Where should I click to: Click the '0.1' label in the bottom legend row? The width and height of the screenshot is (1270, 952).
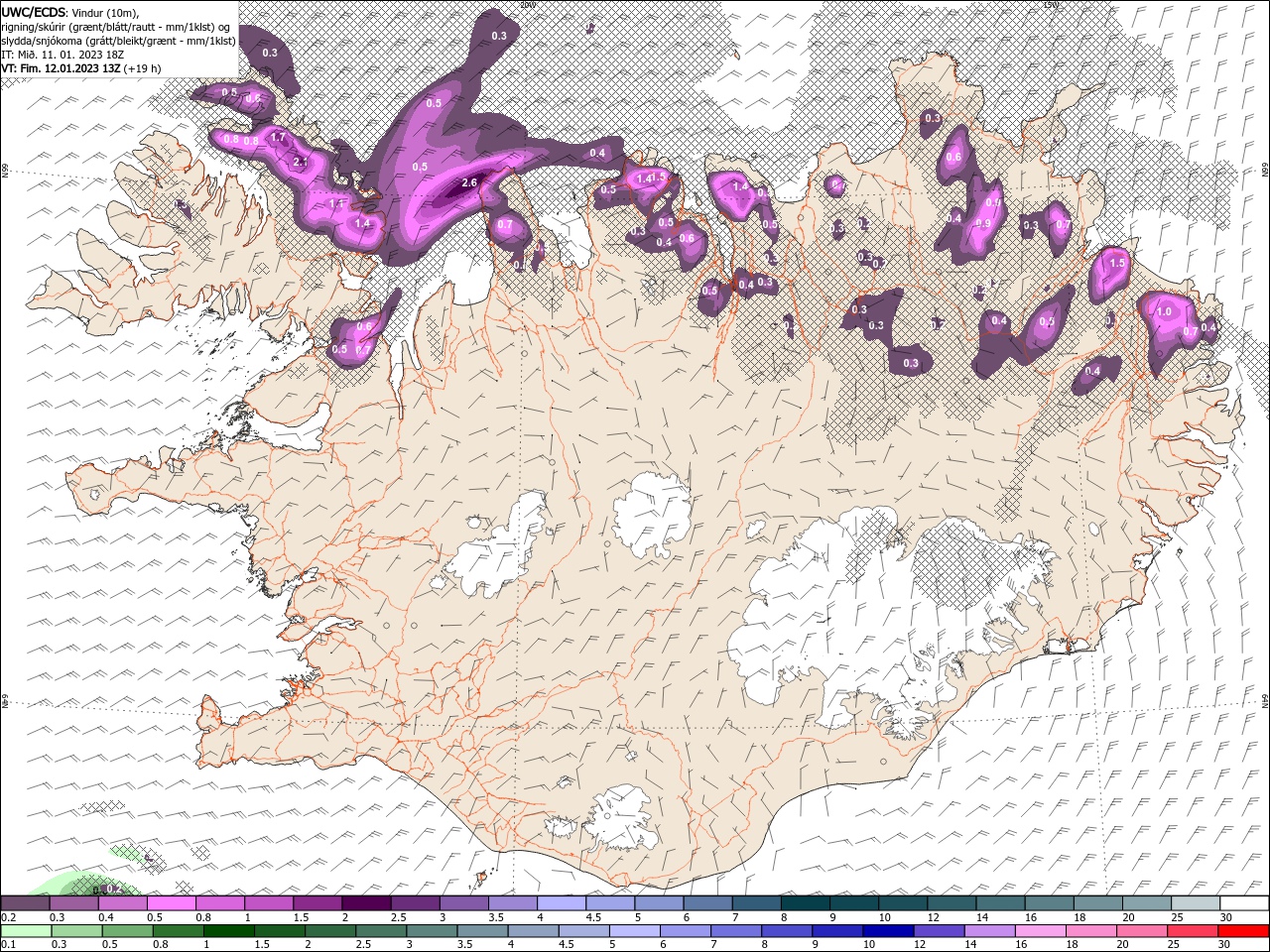[9, 944]
